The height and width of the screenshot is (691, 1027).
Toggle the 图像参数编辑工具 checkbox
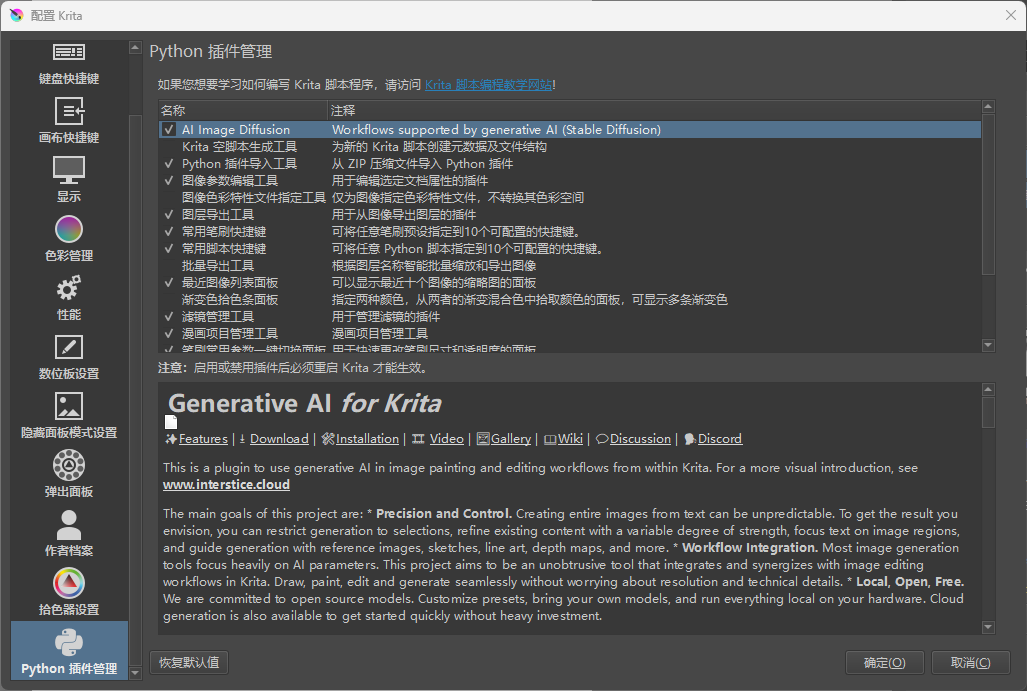pyautogui.click(x=169, y=181)
